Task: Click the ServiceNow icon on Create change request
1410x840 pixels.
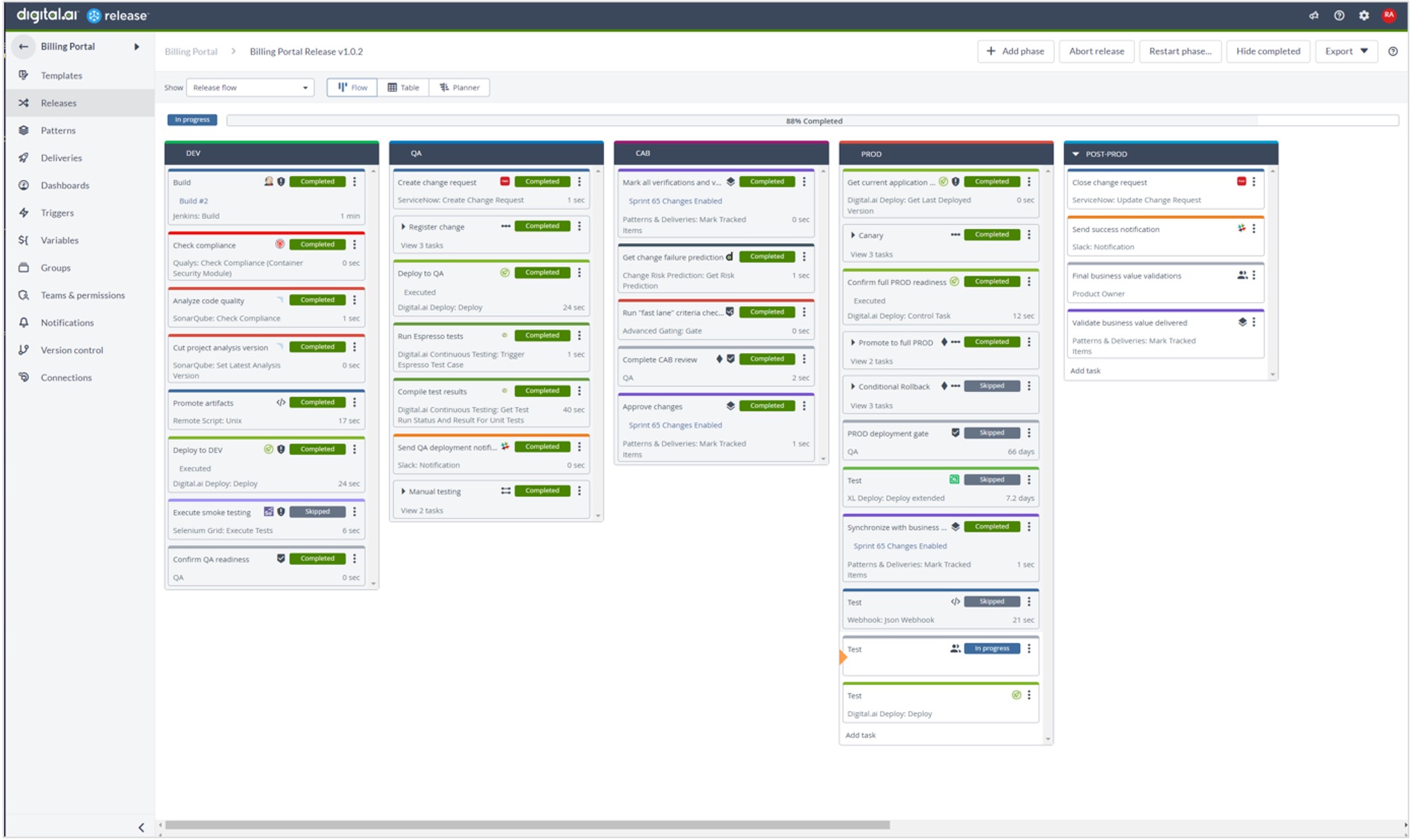Action: point(505,181)
